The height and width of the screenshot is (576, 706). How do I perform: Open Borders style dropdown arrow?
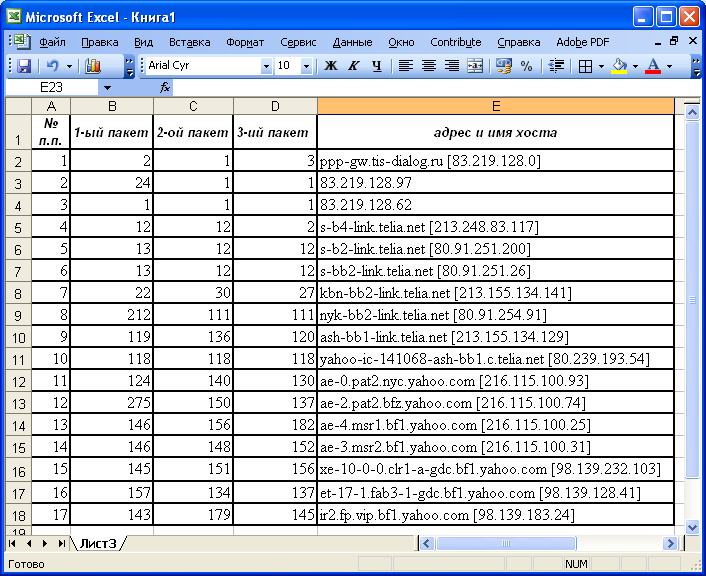tap(601, 66)
